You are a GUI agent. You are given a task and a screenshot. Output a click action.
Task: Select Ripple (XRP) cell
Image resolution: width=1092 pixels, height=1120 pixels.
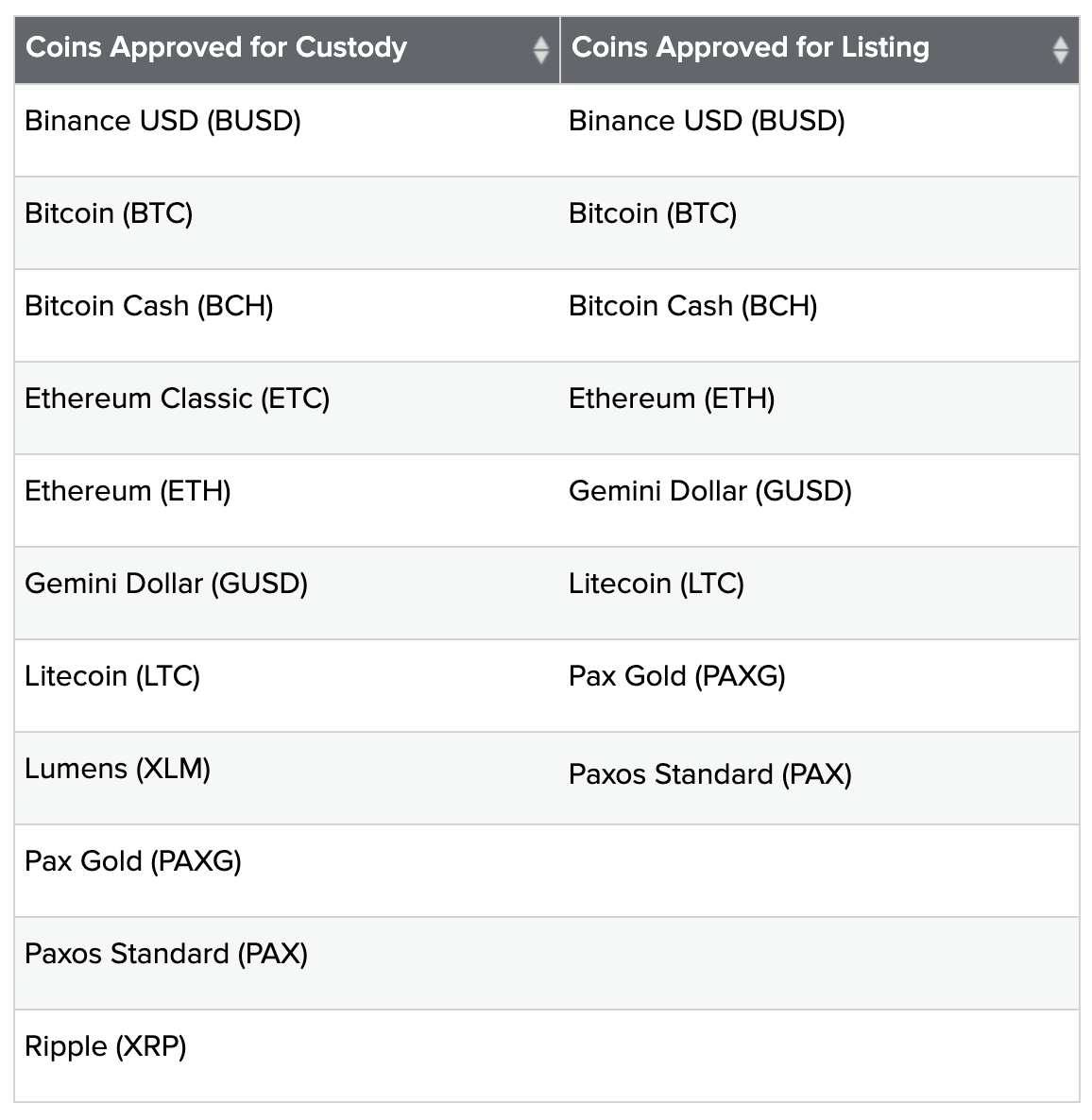click(x=106, y=1046)
